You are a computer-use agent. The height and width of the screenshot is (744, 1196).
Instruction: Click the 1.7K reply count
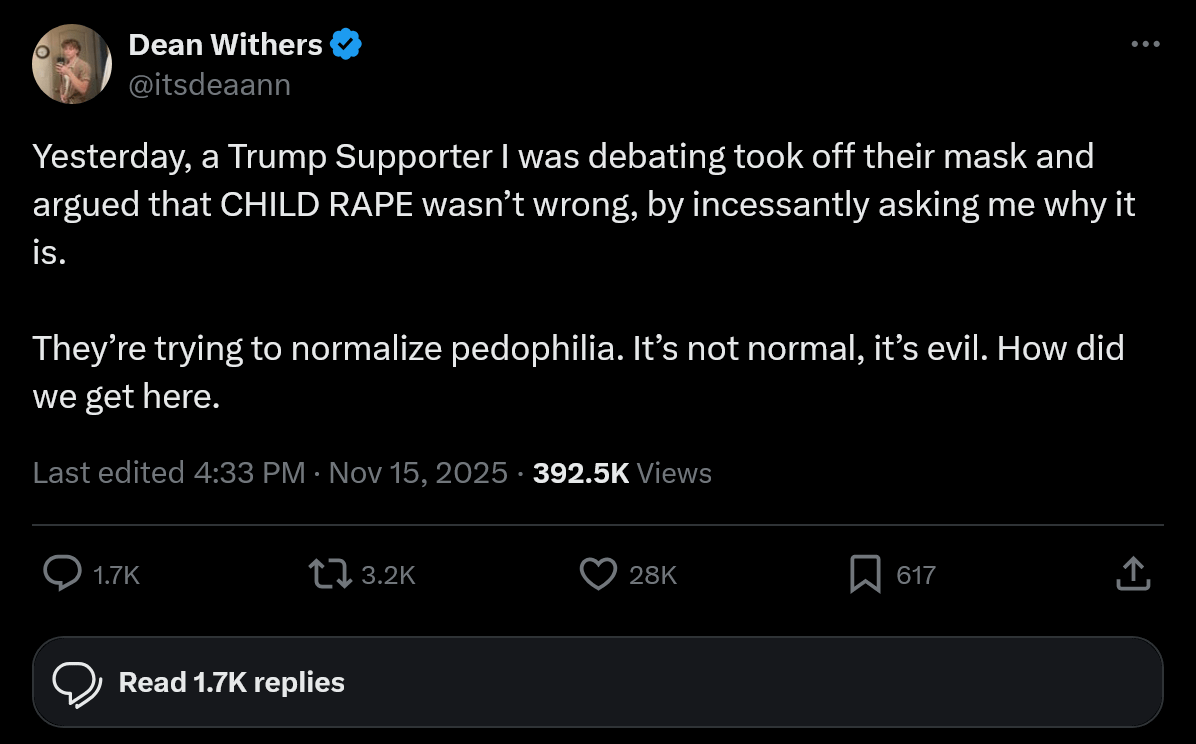(115, 575)
